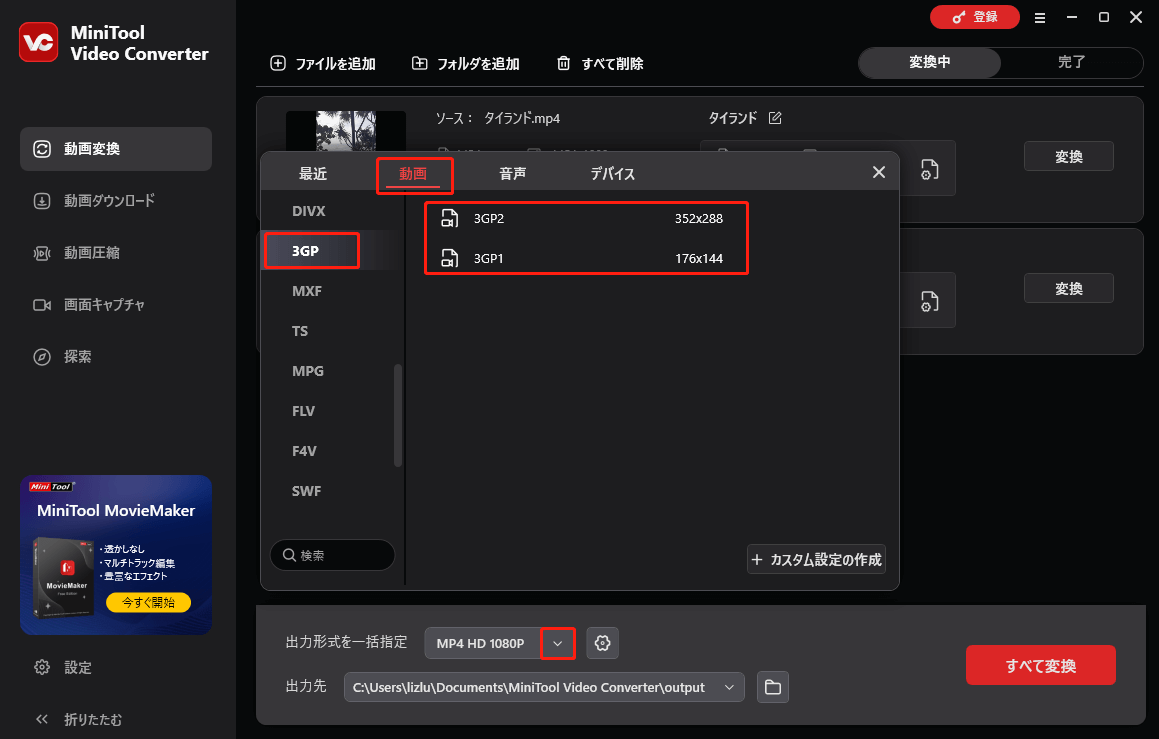Click カスタム設定の作成 button
1159x739 pixels.
tap(817, 559)
